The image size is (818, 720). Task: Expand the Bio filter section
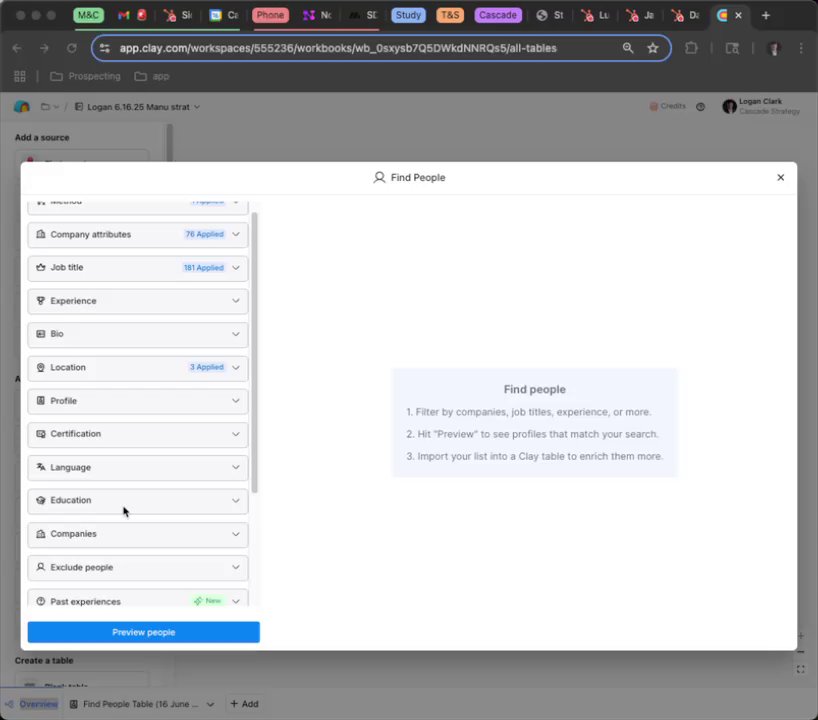point(138,334)
